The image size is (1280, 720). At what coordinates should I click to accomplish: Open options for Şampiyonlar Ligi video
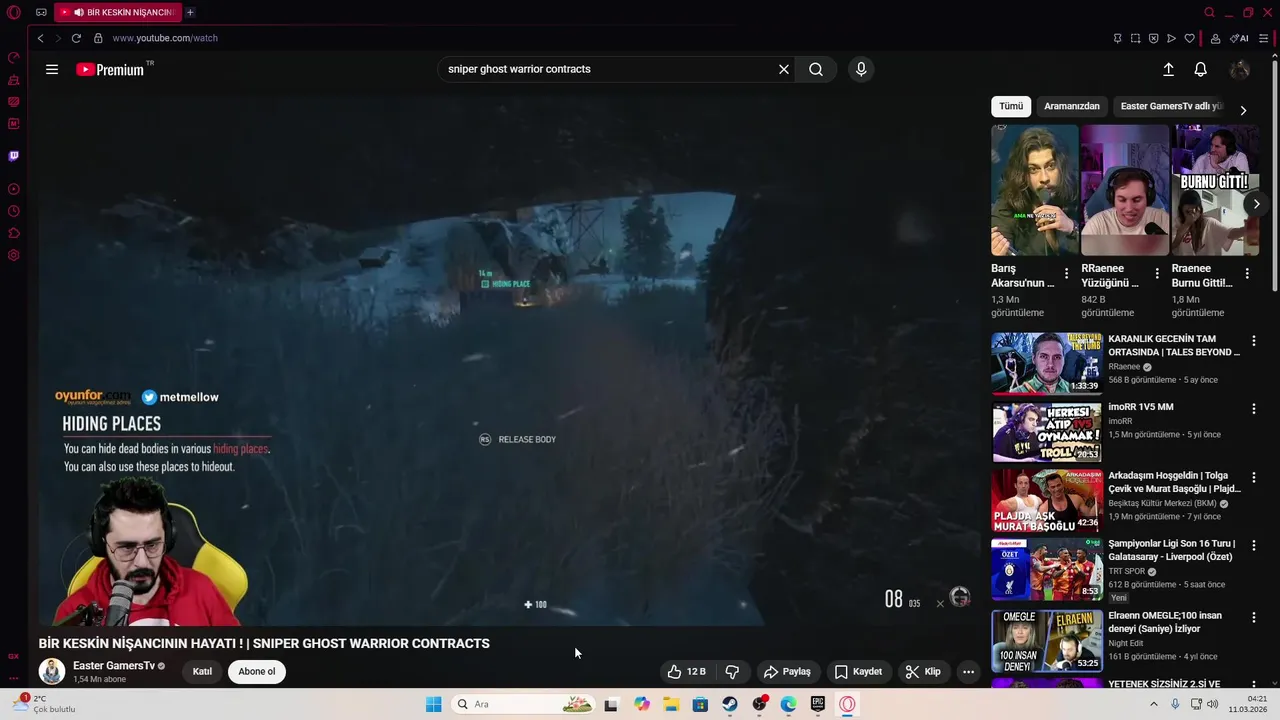click(x=1253, y=546)
